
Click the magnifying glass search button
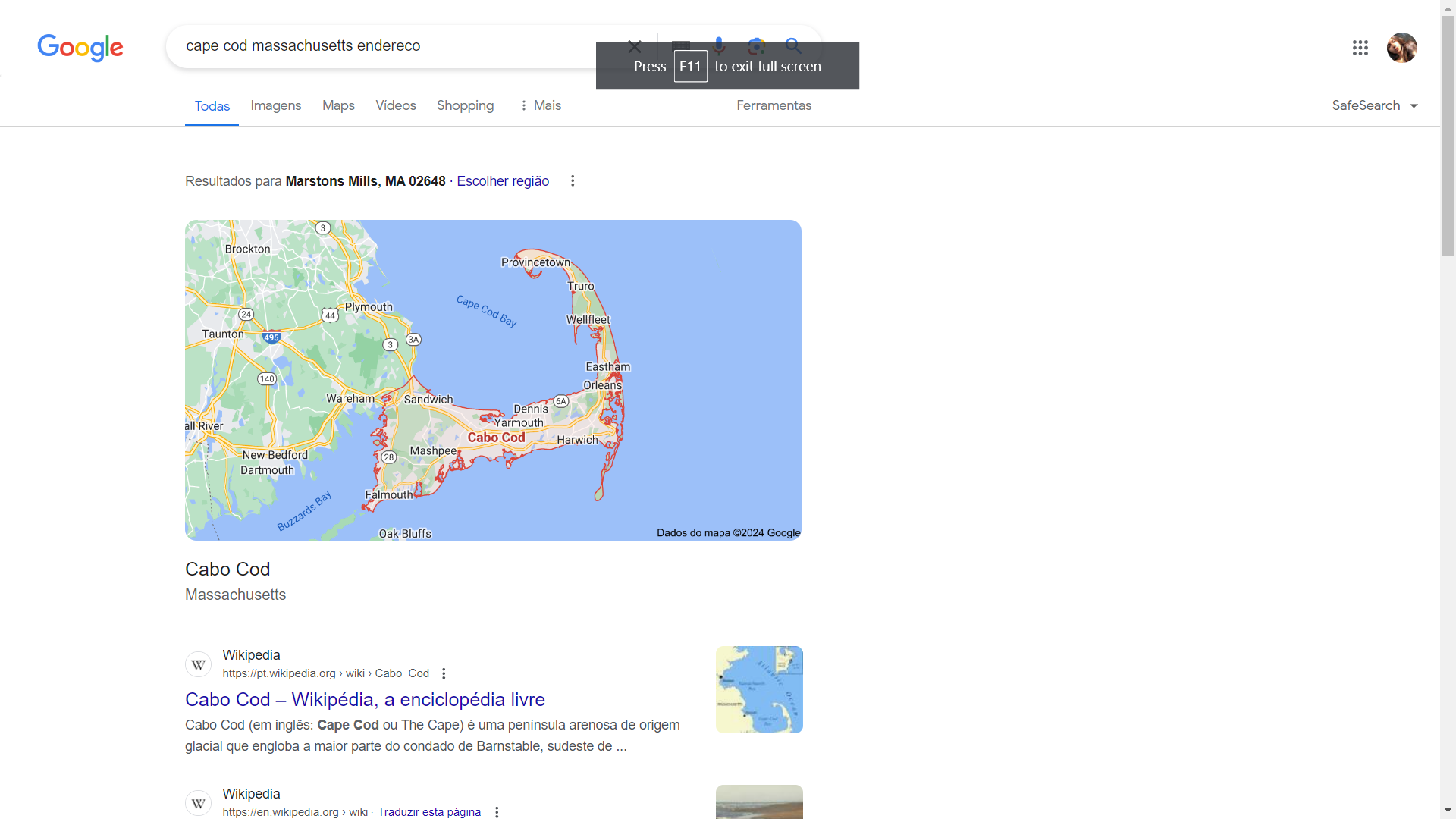[793, 45]
